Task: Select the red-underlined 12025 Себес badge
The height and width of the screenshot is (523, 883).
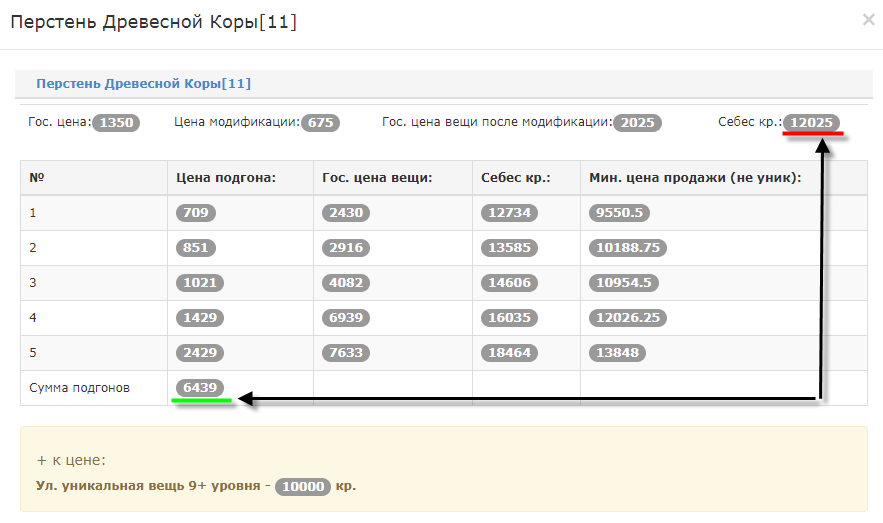Action: point(812,123)
